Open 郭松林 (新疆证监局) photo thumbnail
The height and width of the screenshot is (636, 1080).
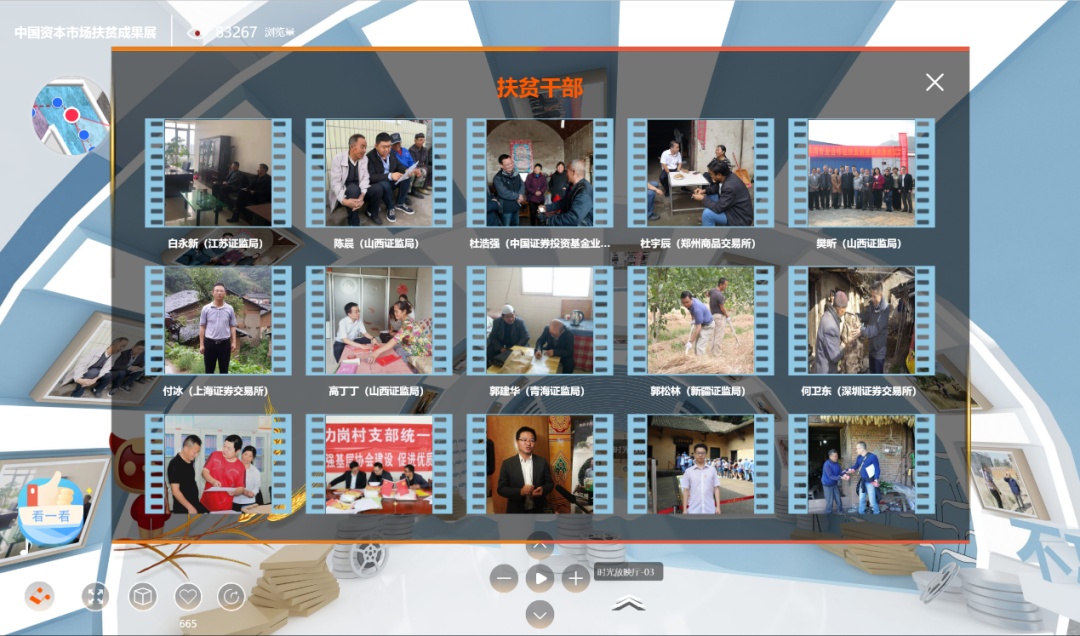pyautogui.click(x=700, y=320)
